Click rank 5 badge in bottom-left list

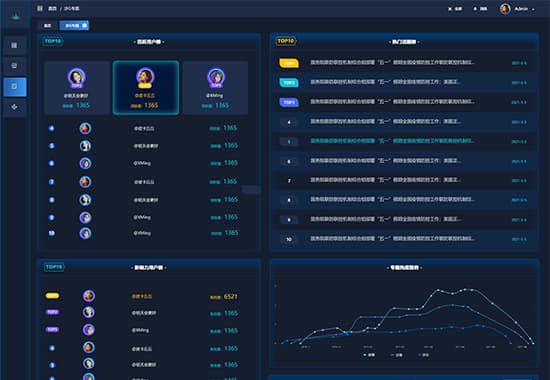[x=52, y=365]
